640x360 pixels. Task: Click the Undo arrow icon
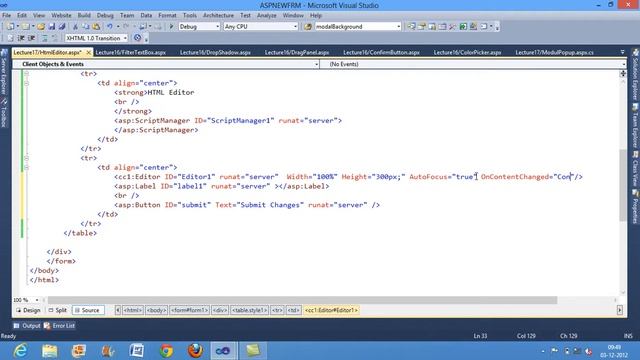tap(109, 27)
